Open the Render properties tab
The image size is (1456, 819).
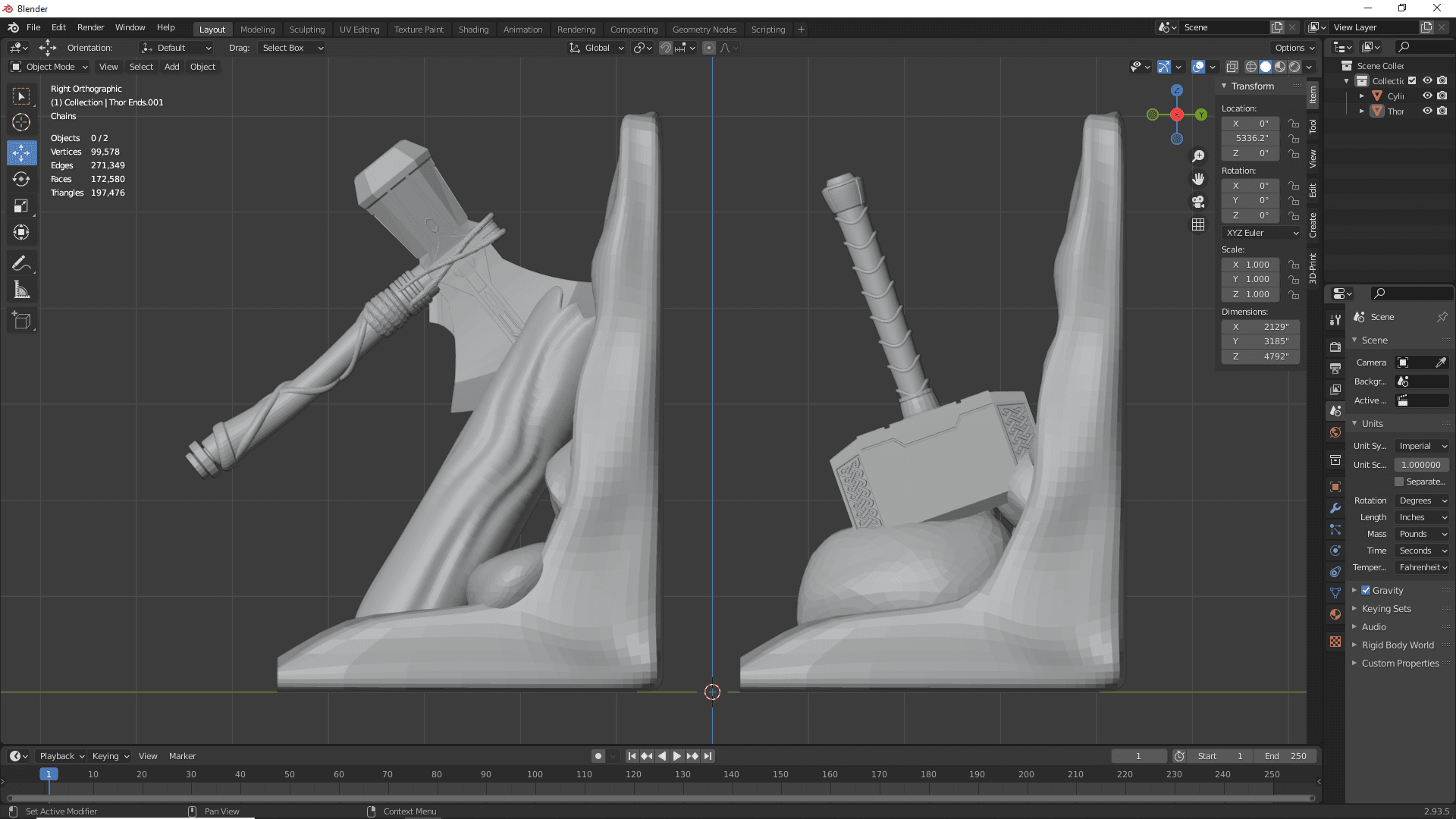(x=1335, y=347)
